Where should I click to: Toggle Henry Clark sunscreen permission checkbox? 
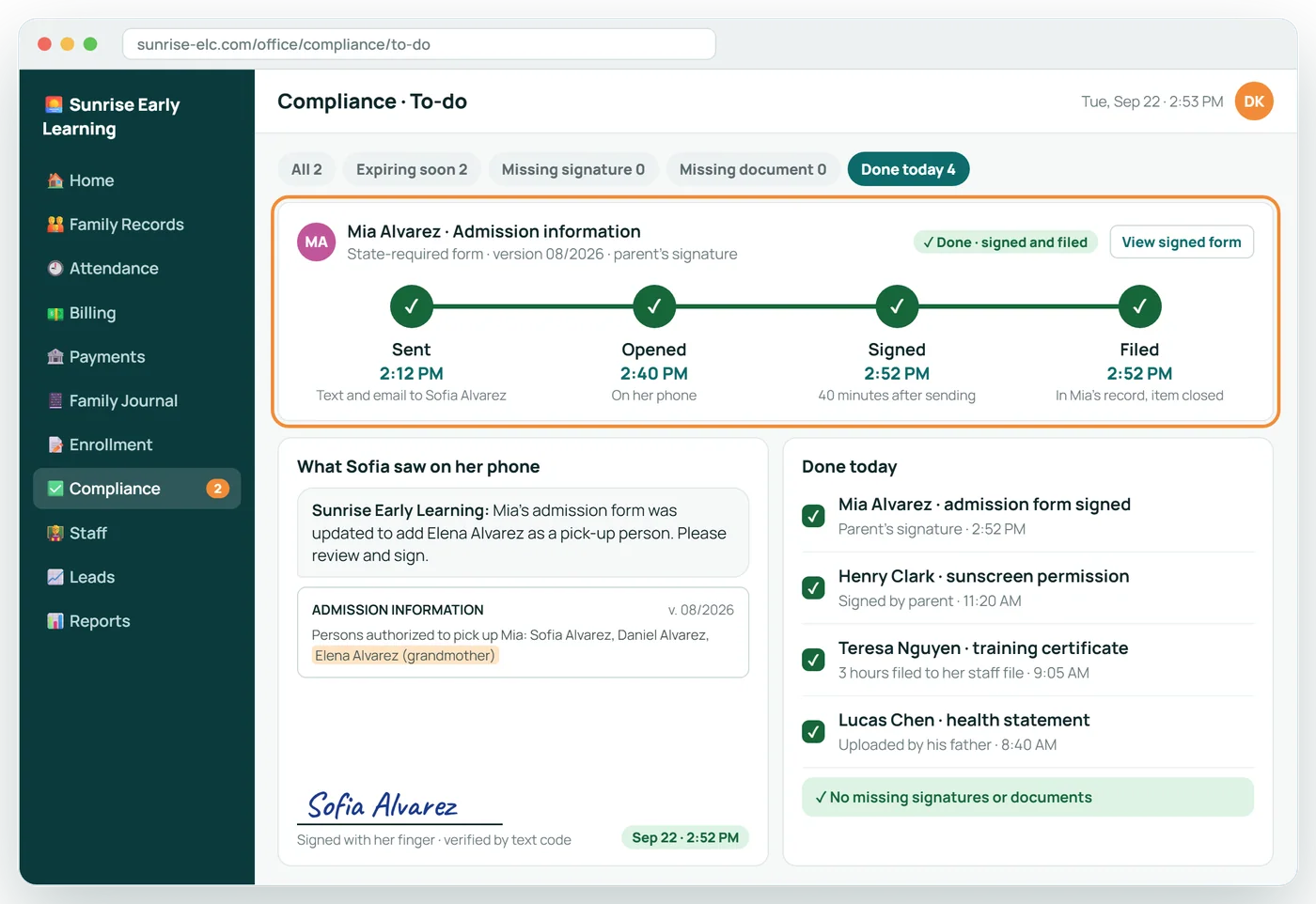point(813,588)
